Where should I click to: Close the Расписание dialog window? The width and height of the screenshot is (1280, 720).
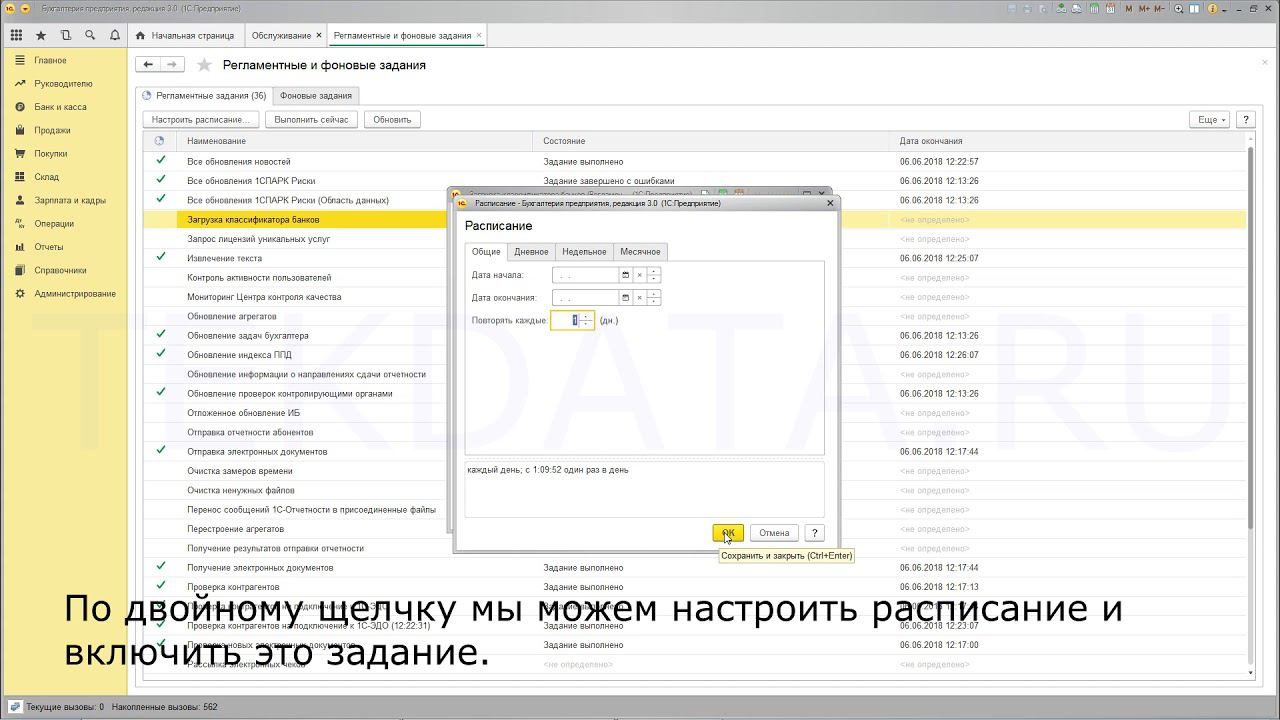(830, 203)
